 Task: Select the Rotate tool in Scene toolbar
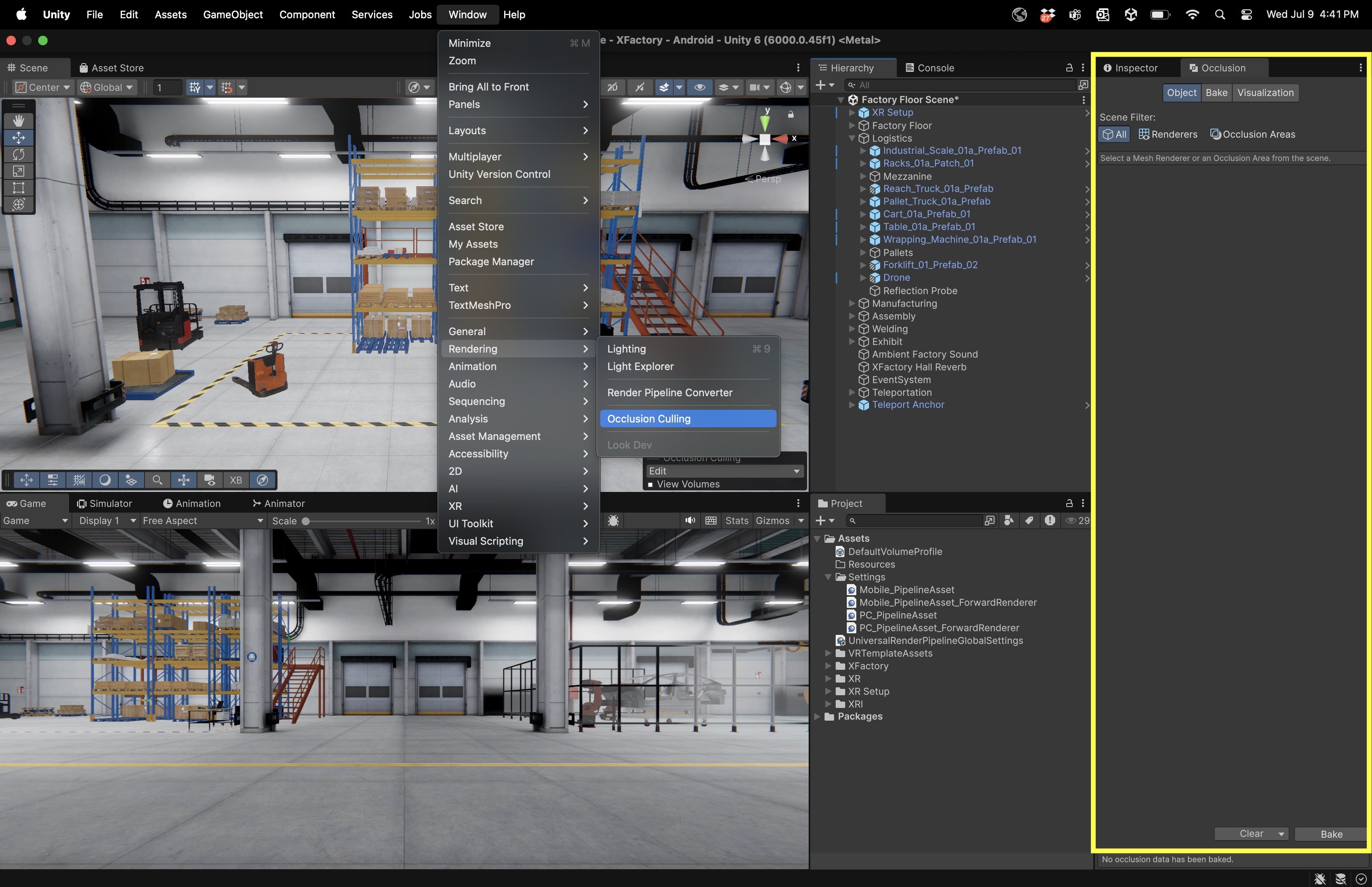point(18,154)
